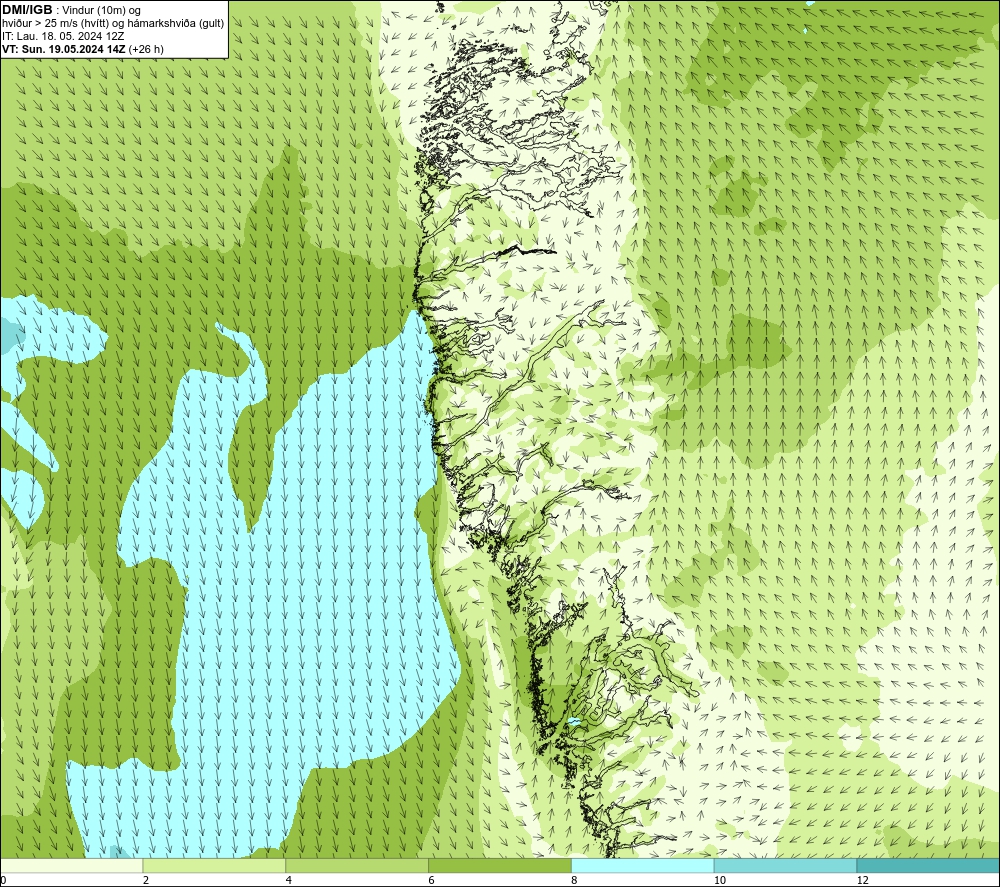Click the '6' scale label
This screenshot has height=887, width=1000.
pyautogui.click(x=432, y=880)
